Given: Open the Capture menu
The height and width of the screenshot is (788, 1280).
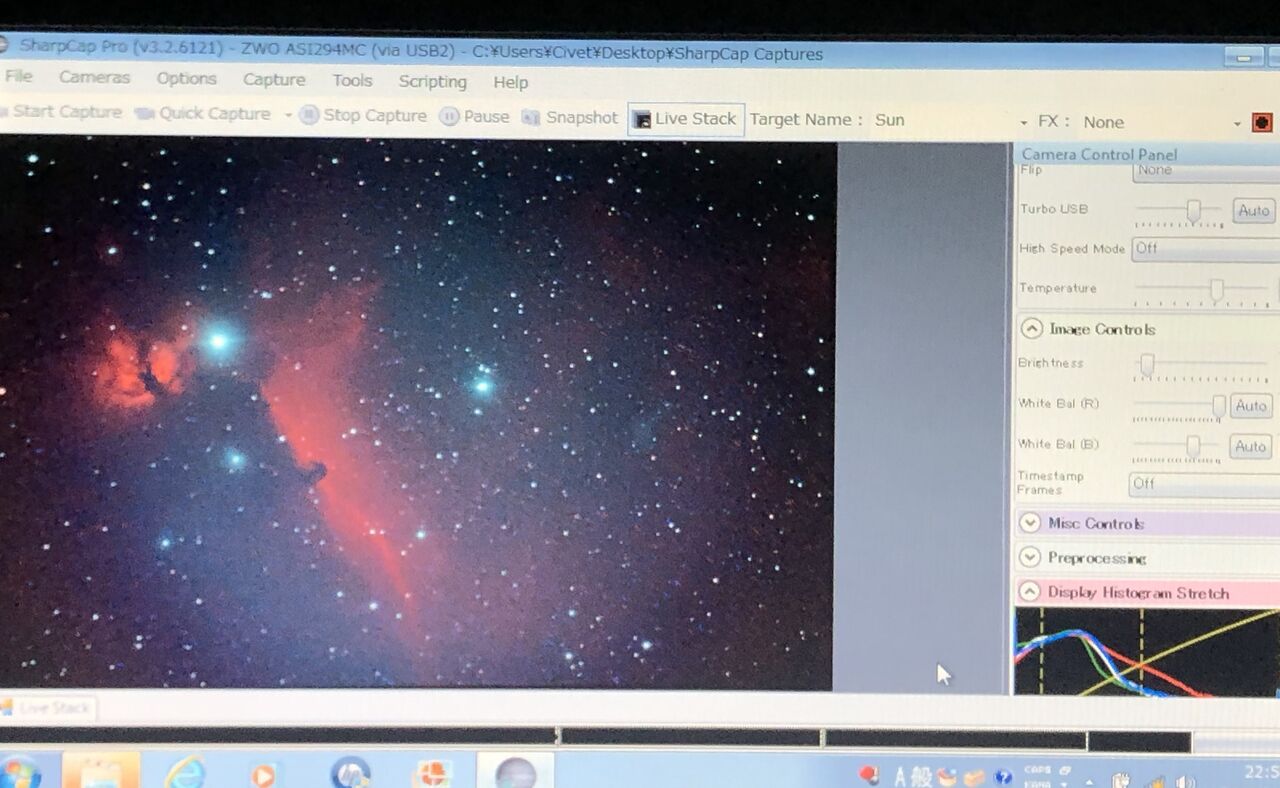Looking at the screenshot, I should [274, 80].
